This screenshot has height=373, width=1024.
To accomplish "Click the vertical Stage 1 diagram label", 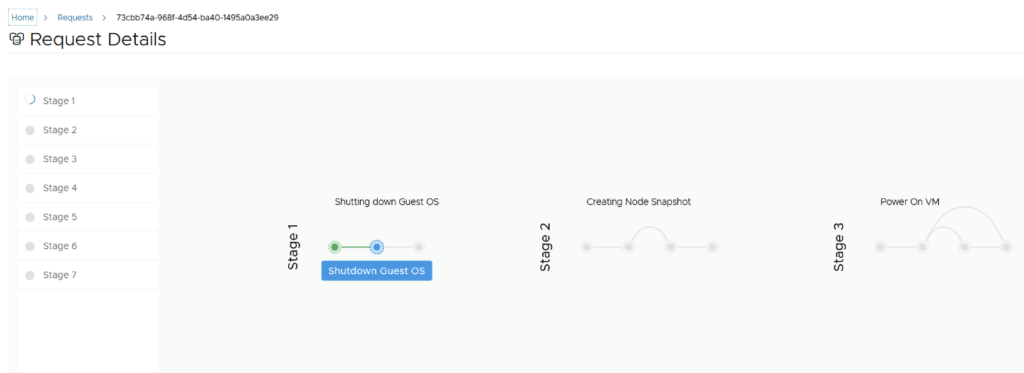I will tap(293, 247).
